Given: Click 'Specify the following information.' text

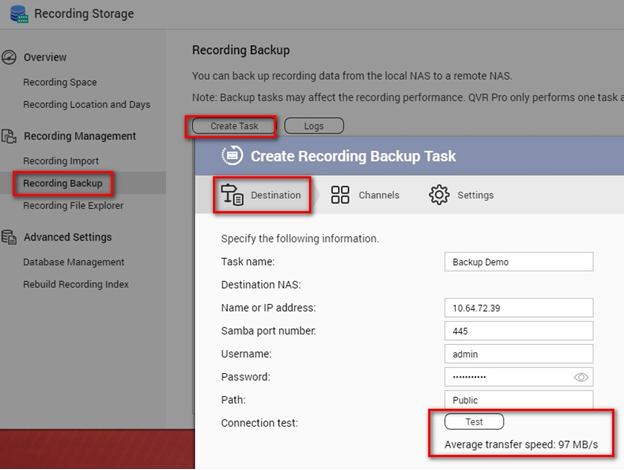Looking at the screenshot, I should click(x=300, y=239).
